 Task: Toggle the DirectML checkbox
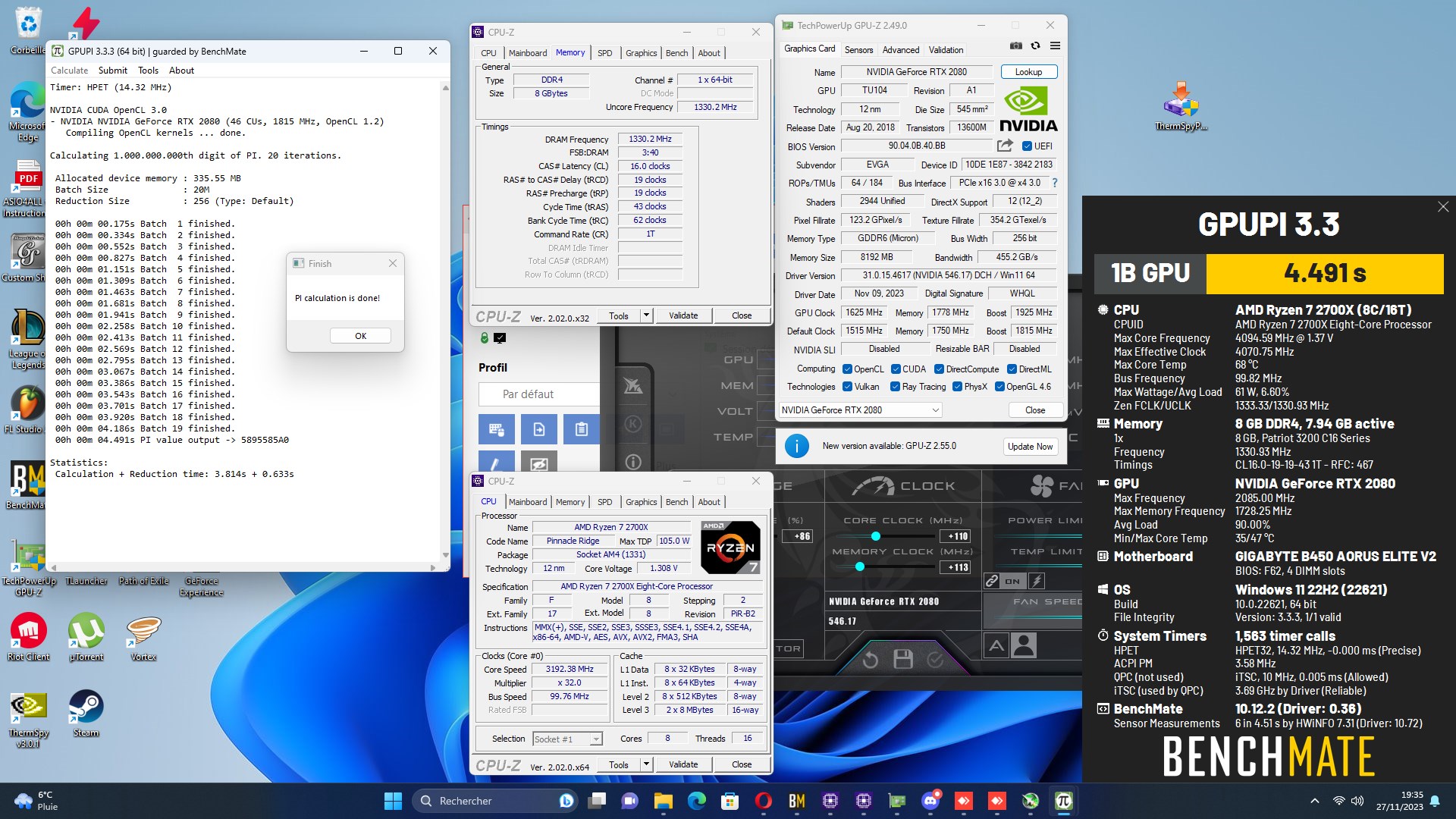pos(1012,369)
